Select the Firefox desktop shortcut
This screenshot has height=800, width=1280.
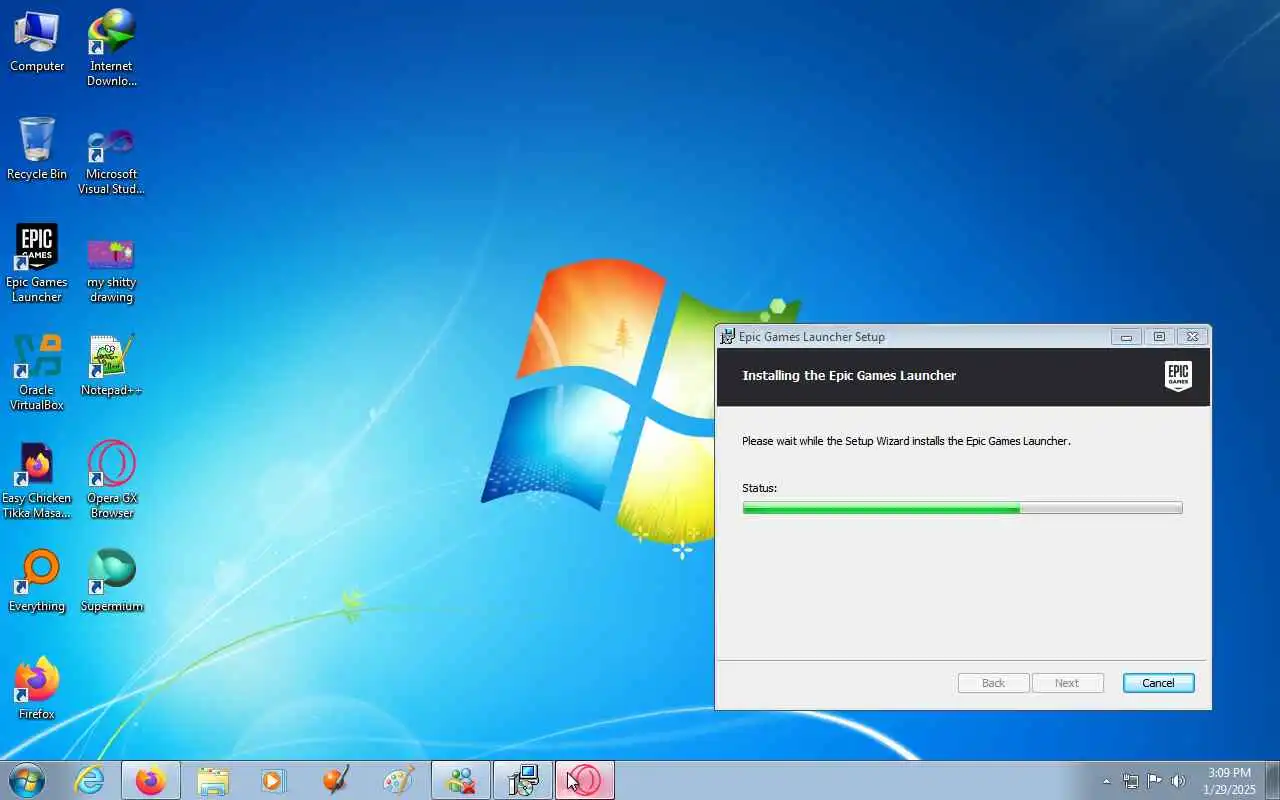(37, 688)
